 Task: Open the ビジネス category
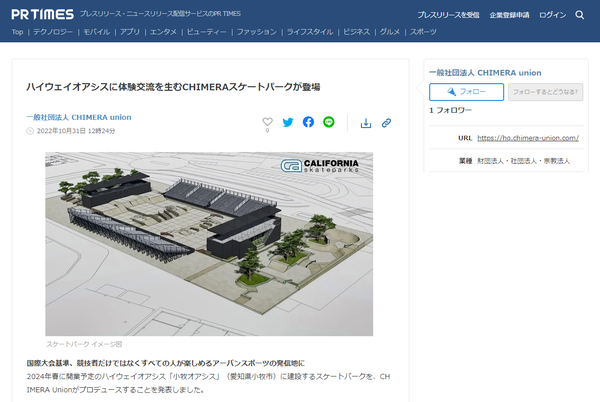pos(356,32)
